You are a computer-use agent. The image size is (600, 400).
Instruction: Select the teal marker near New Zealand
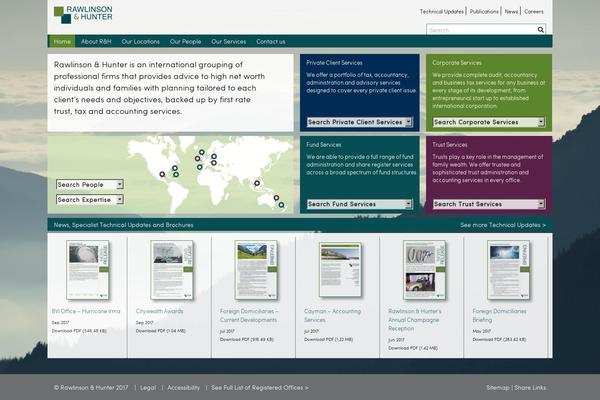pos(282,205)
